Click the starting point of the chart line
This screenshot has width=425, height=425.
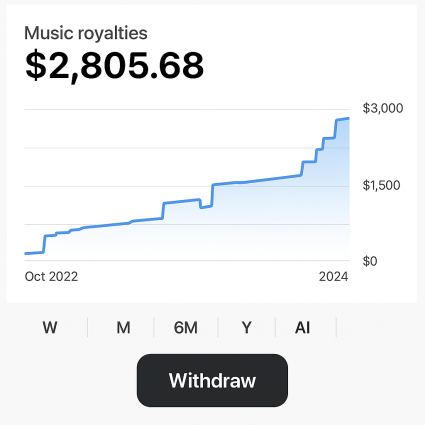point(26,254)
